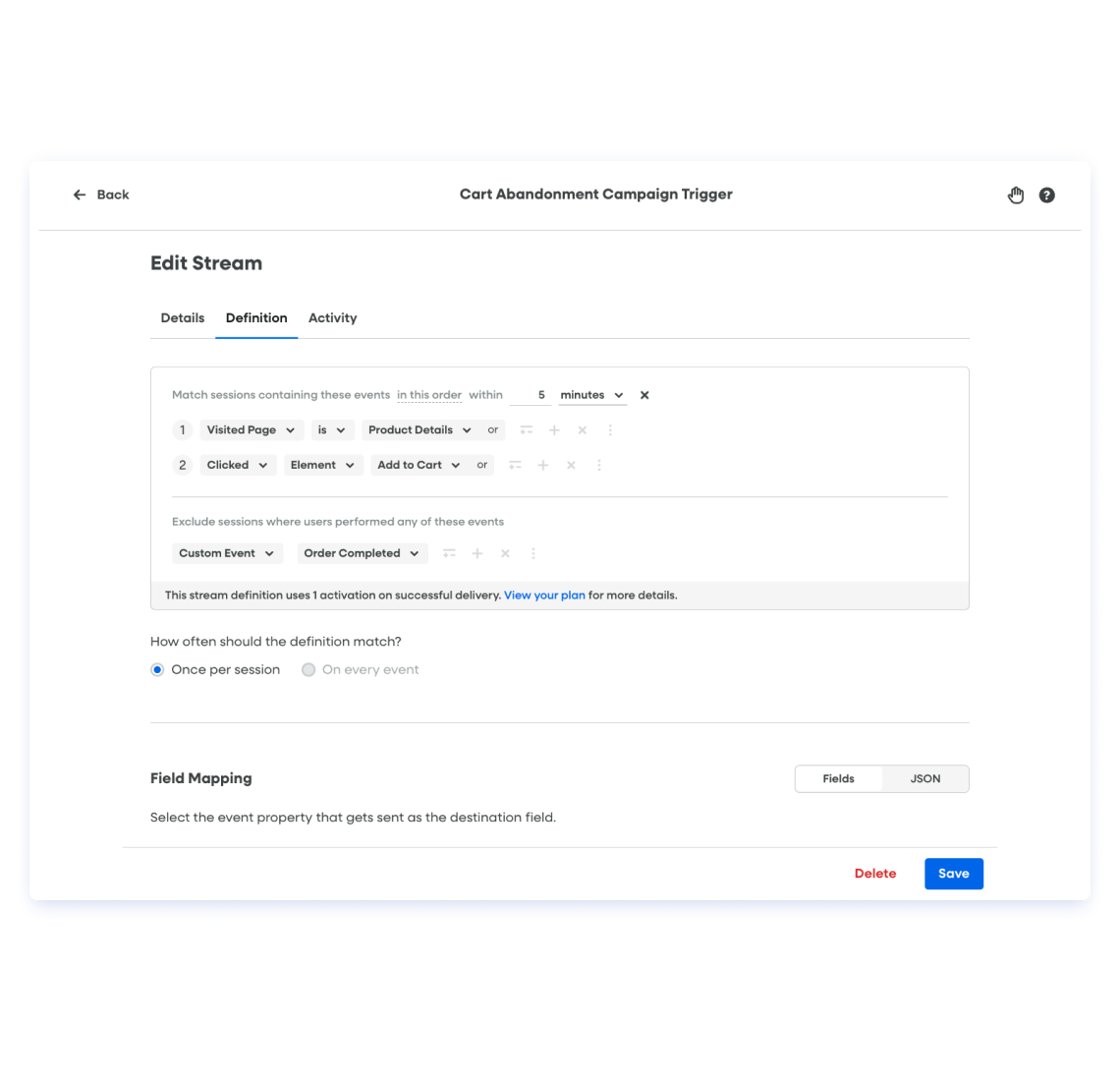Choose the On every event option
This screenshot has height=1081, width=1120.
click(x=308, y=669)
